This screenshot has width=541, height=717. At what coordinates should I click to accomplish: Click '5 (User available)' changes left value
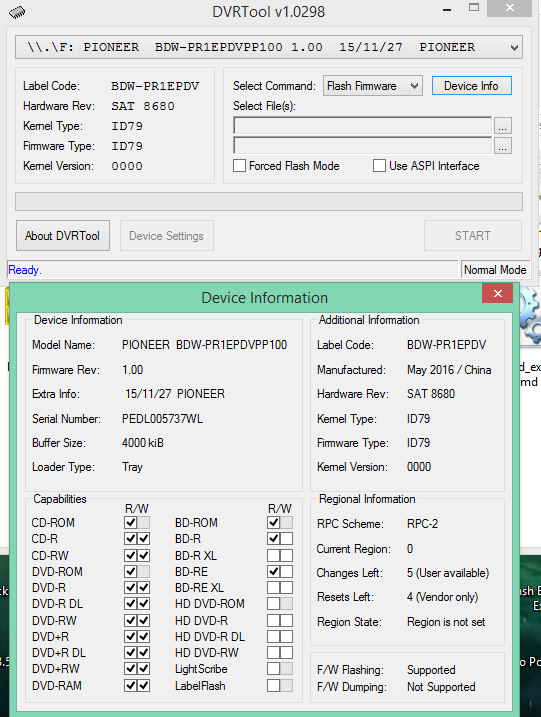tap(448, 573)
